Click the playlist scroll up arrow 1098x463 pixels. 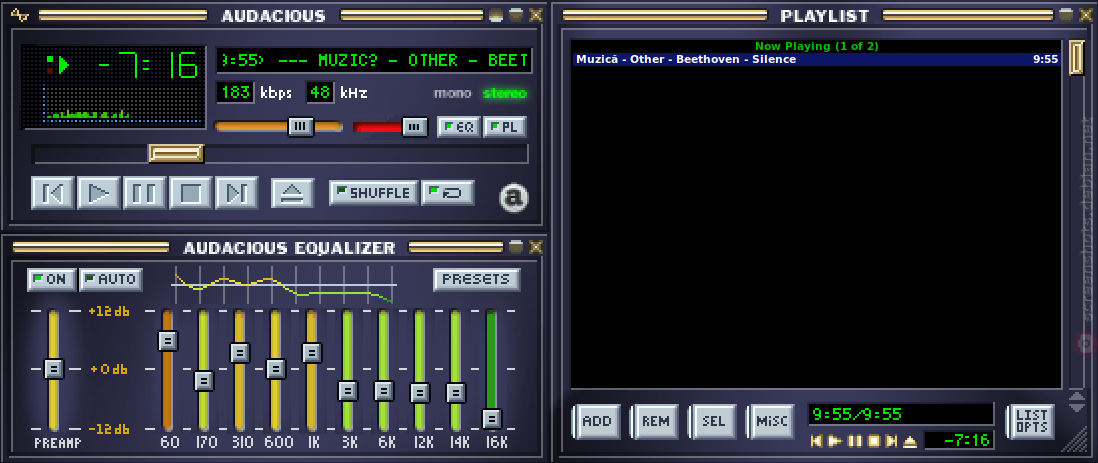tap(1077, 397)
